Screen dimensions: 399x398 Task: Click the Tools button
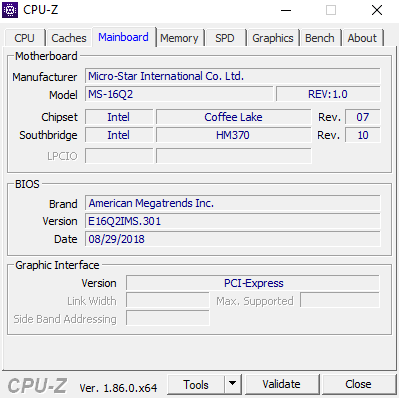tap(196, 384)
